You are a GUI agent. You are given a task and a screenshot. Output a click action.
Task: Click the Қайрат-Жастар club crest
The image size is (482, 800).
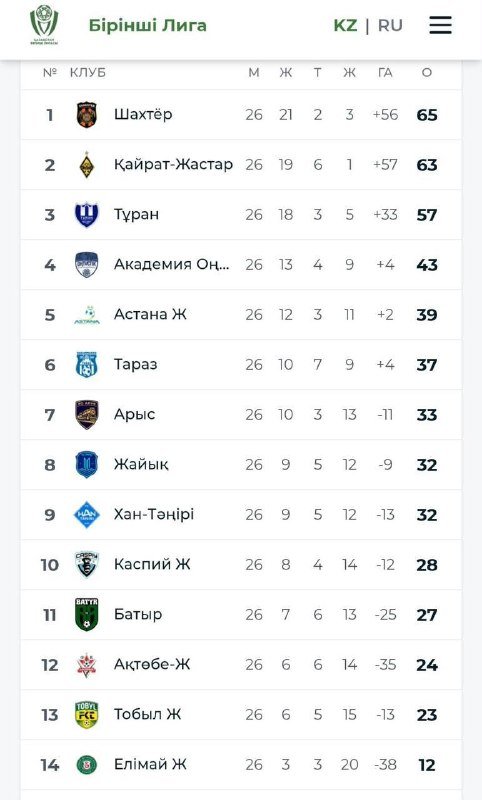click(x=87, y=165)
